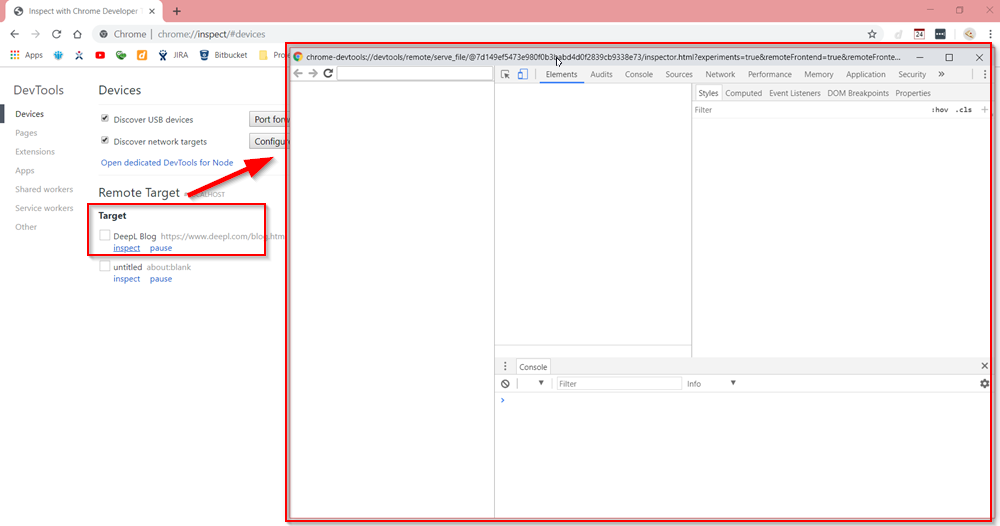
Task: Switch to the Performance tab
Action: point(770,75)
